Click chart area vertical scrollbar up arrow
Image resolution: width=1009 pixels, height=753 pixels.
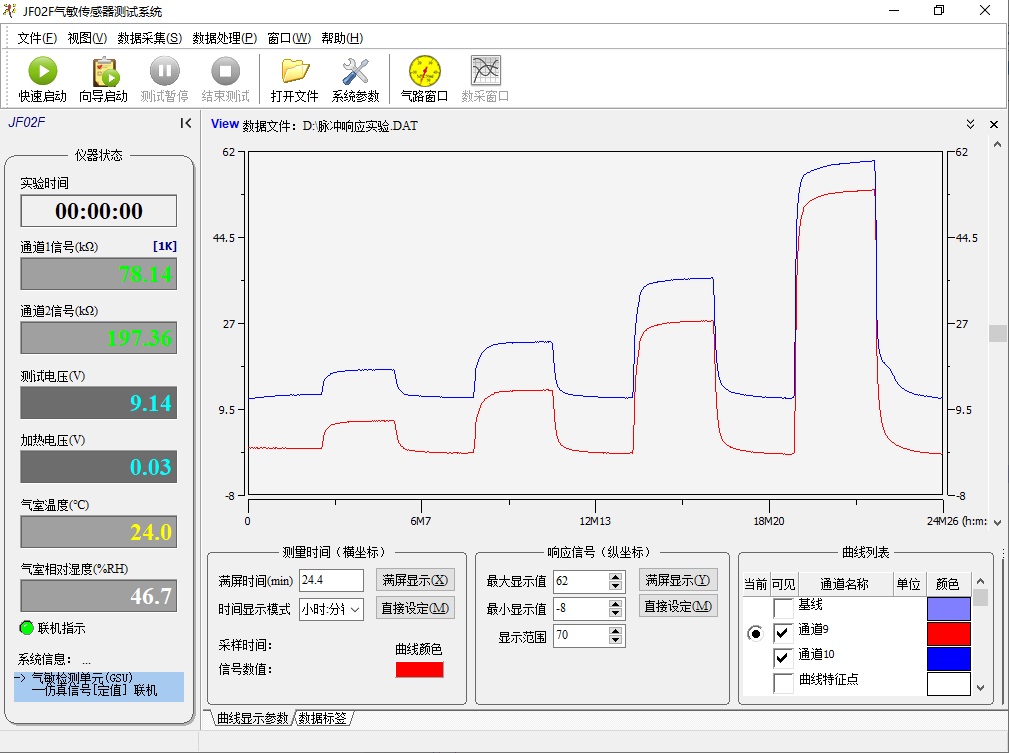997,145
